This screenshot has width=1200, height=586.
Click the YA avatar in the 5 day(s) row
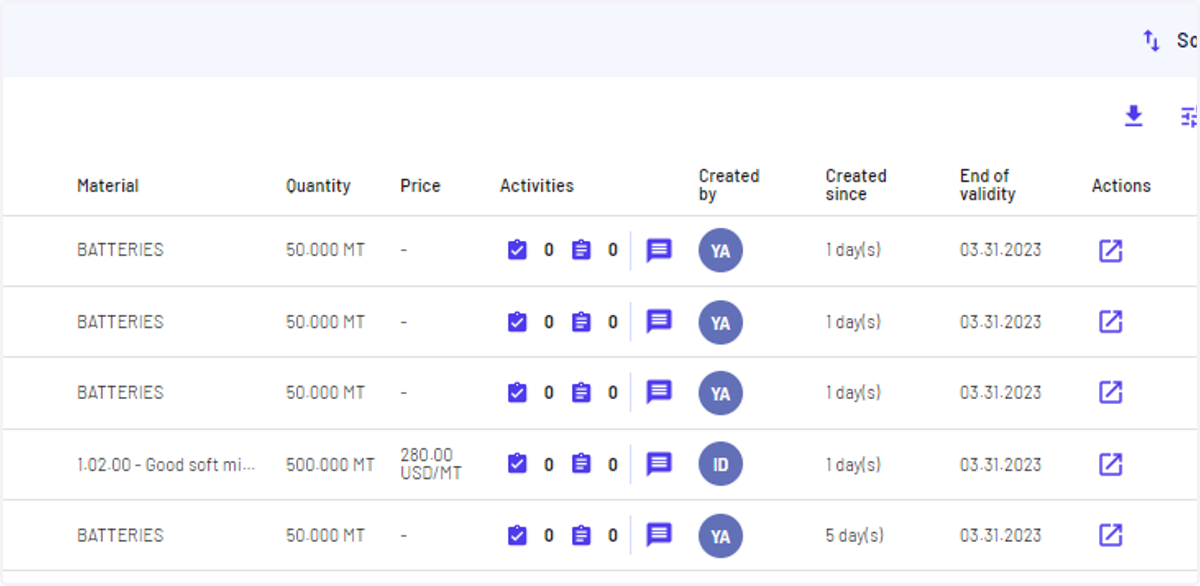tap(721, 536)
